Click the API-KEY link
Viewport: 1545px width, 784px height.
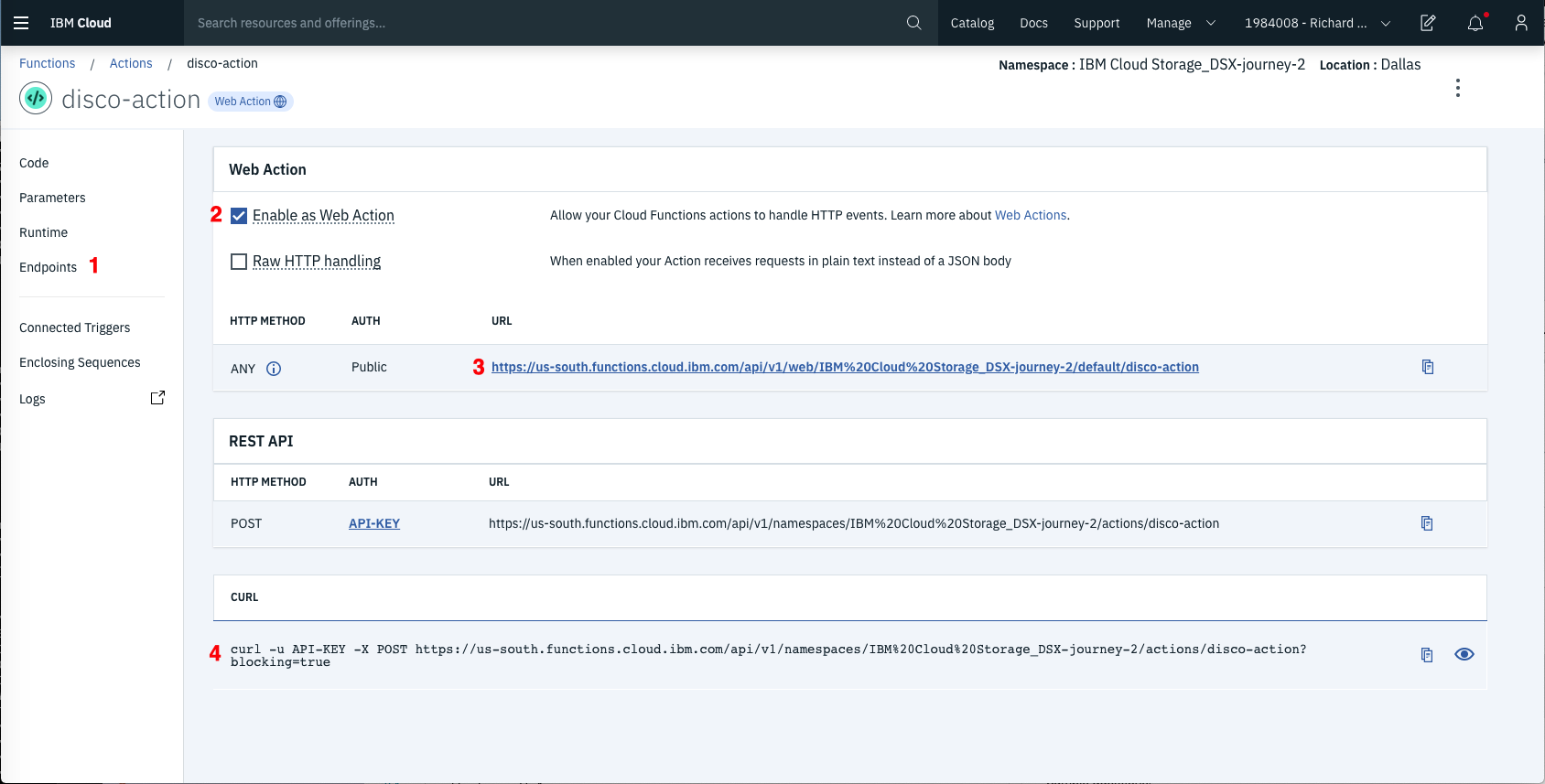point(374,523)
